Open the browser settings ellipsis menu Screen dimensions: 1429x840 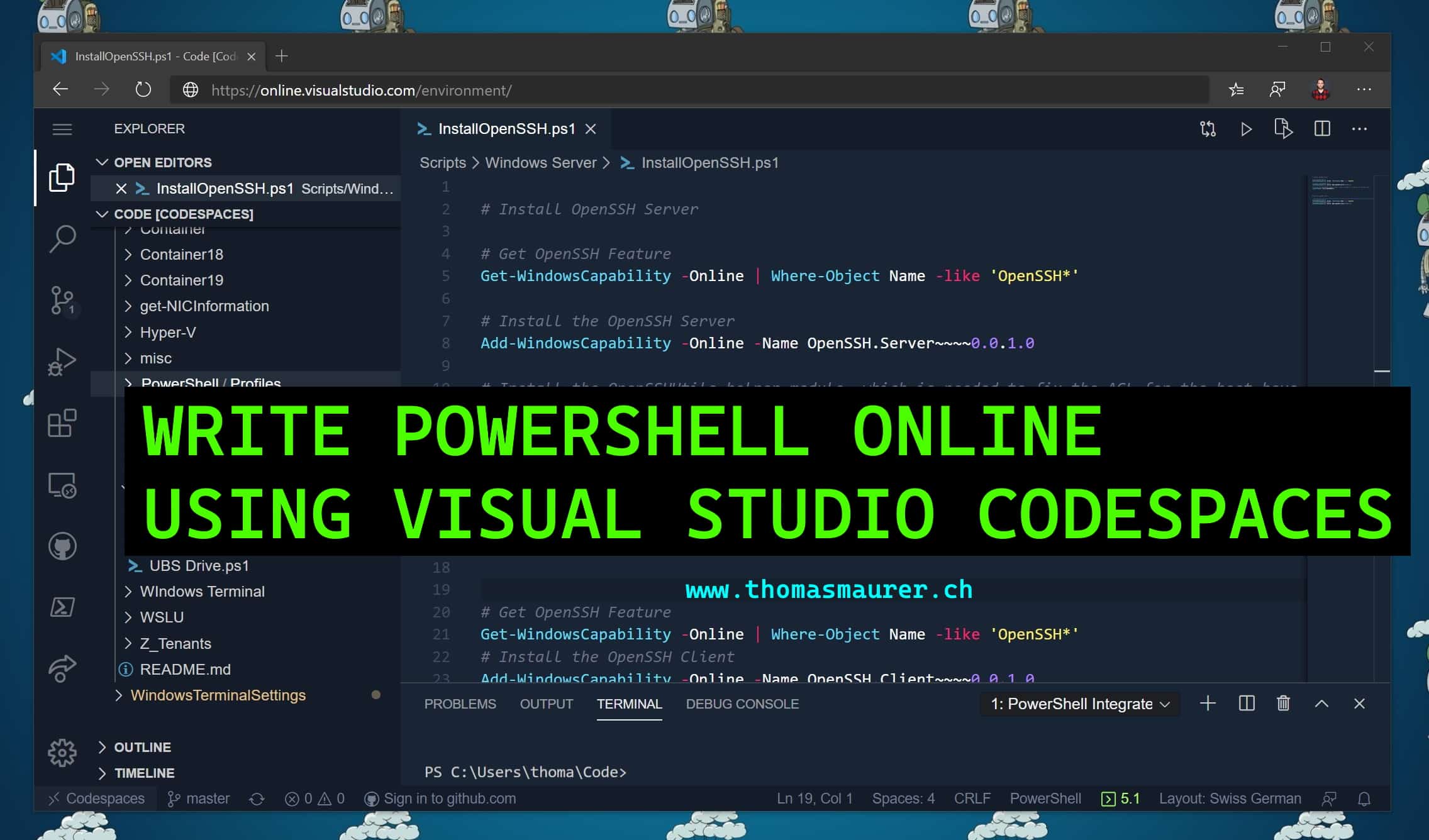coord(1364,89)
